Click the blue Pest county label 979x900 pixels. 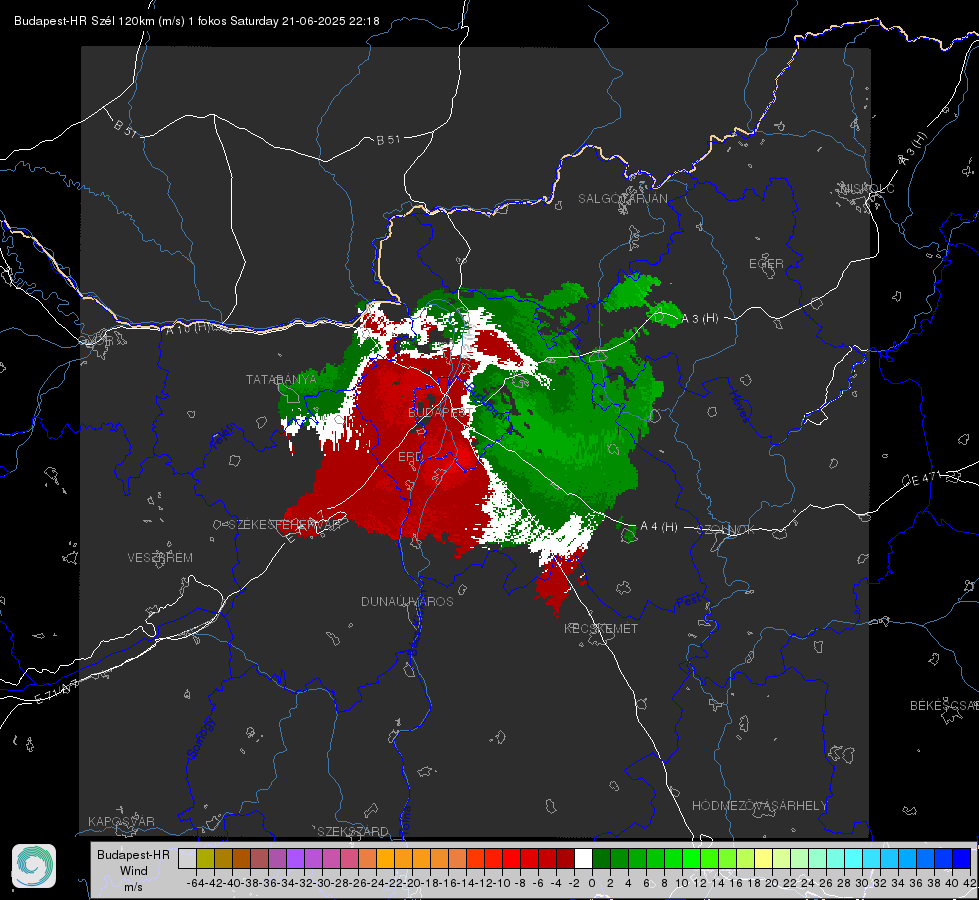coord(689,601)
